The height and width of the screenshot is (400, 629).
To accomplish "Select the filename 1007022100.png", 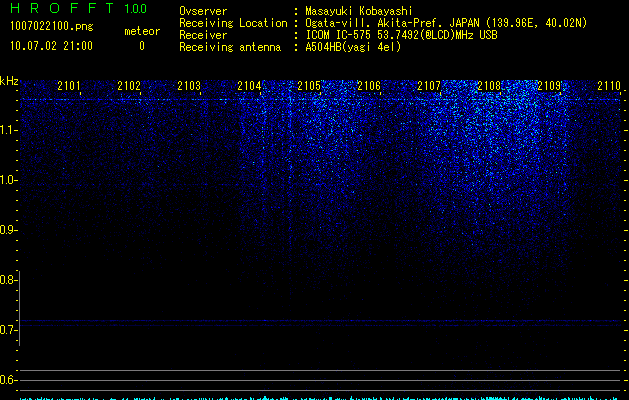I will (x=51, y=27).
